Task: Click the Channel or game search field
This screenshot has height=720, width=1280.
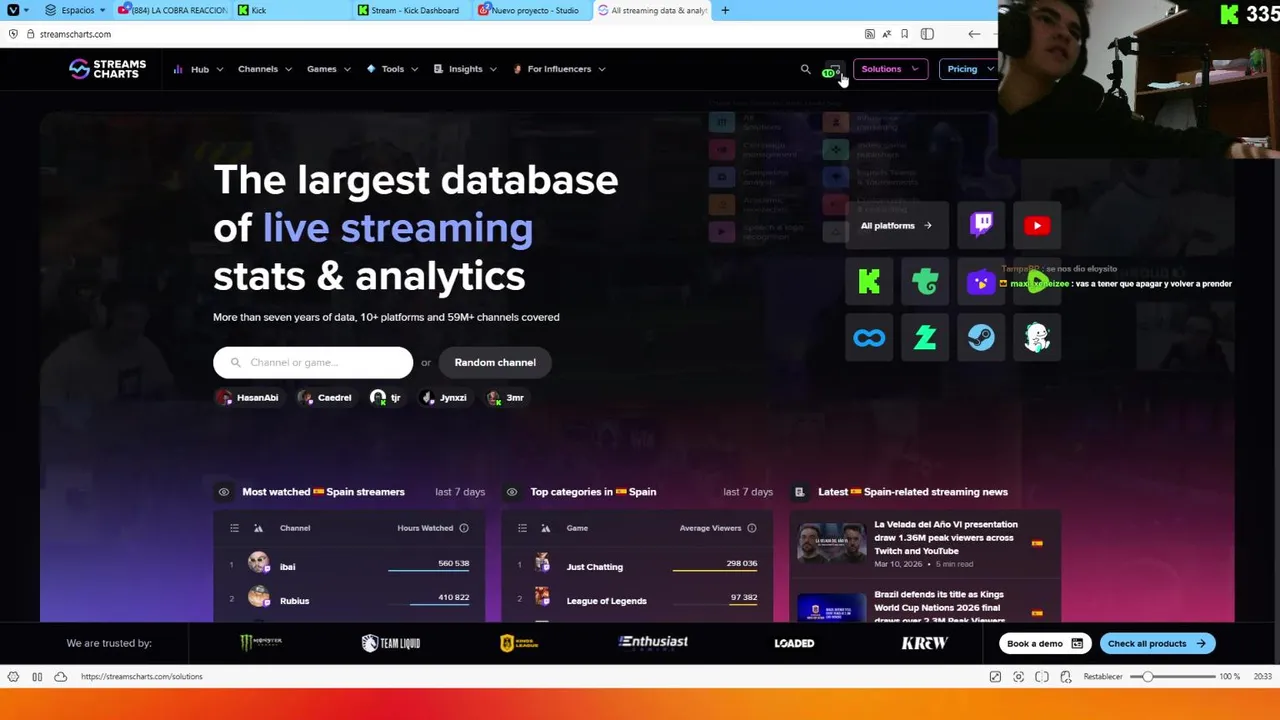Action: coord(313,362)
